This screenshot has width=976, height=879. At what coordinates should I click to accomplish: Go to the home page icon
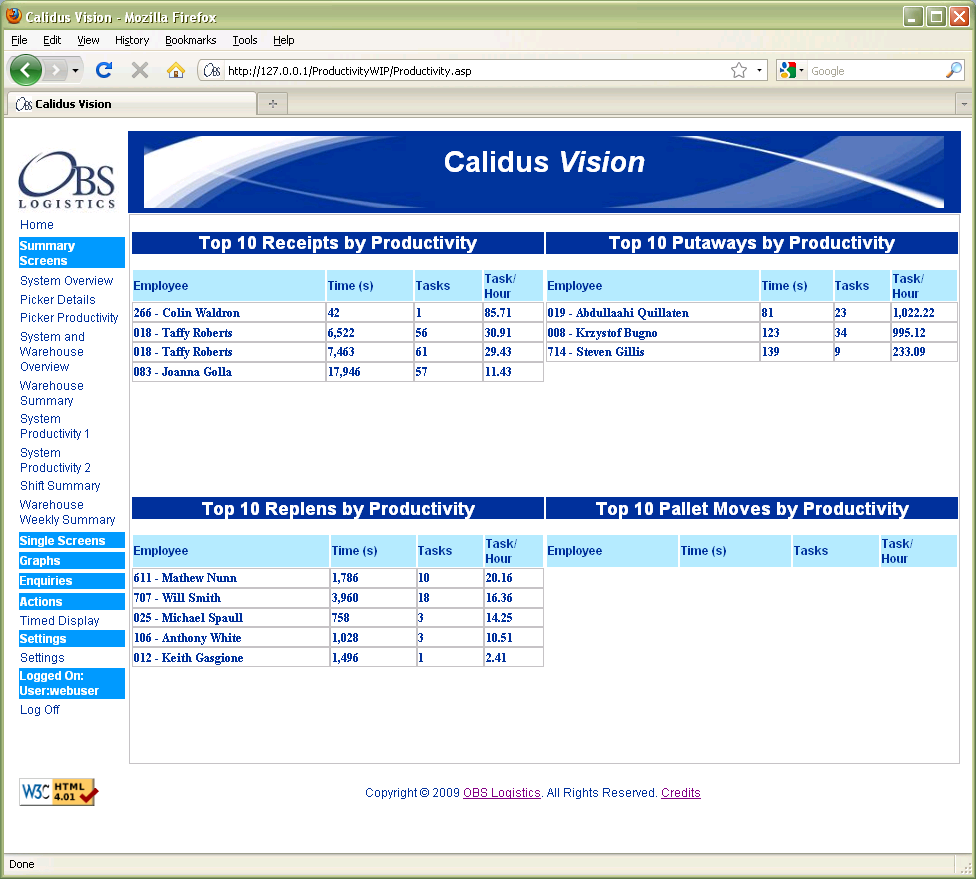pyautogui.click(x=176, y=70)
